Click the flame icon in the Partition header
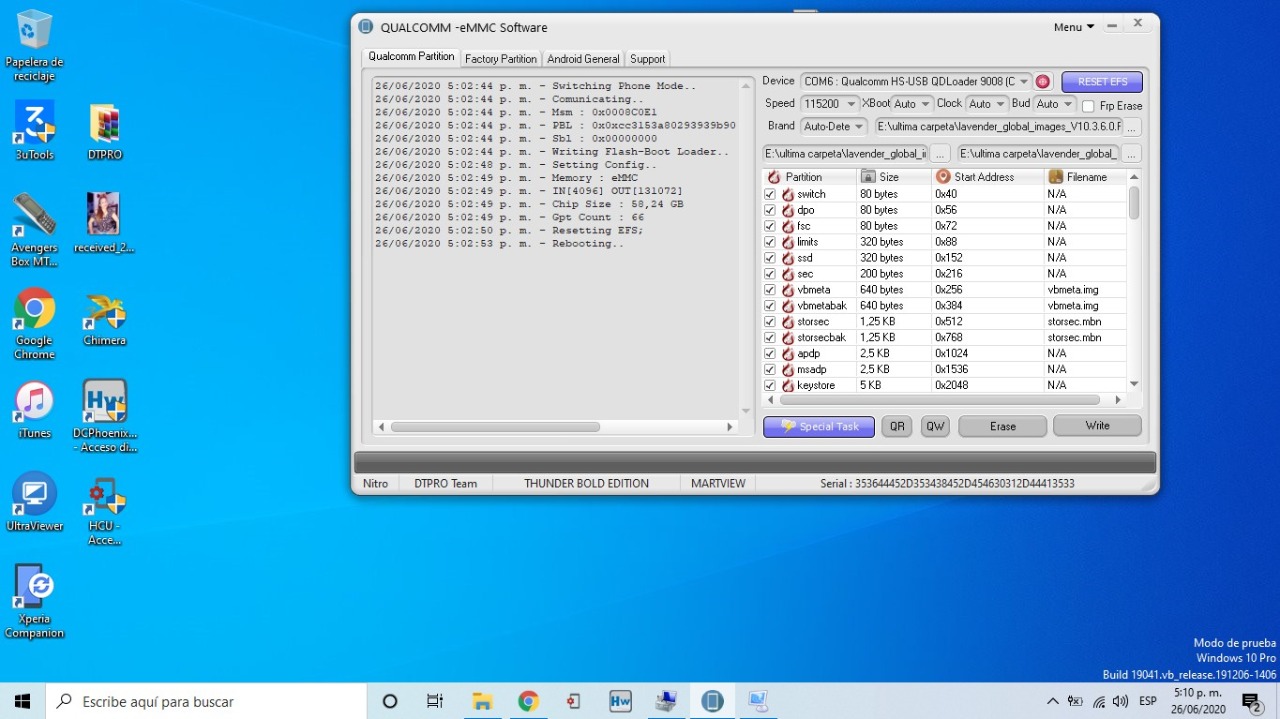This screenshot has width=1280, height=719. coord(774,177)
